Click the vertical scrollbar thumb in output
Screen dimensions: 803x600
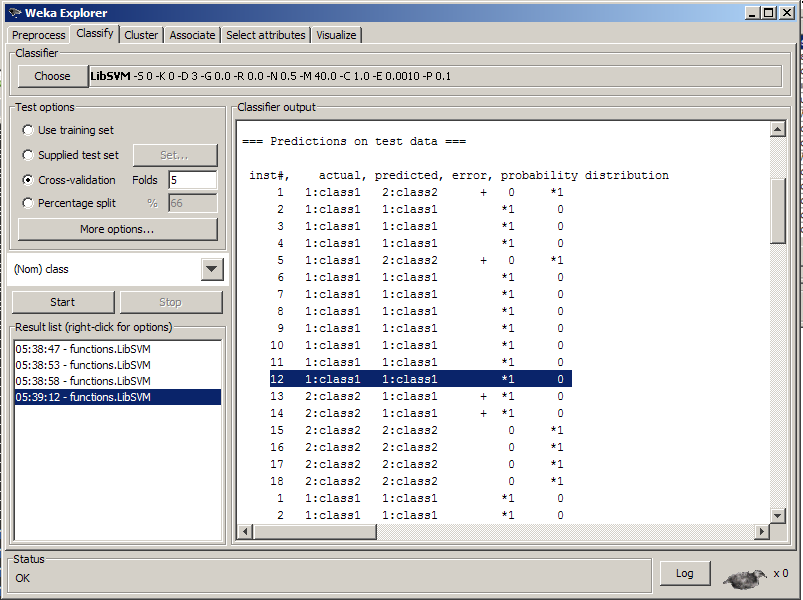pyautogui.click(x=777, y=211)
